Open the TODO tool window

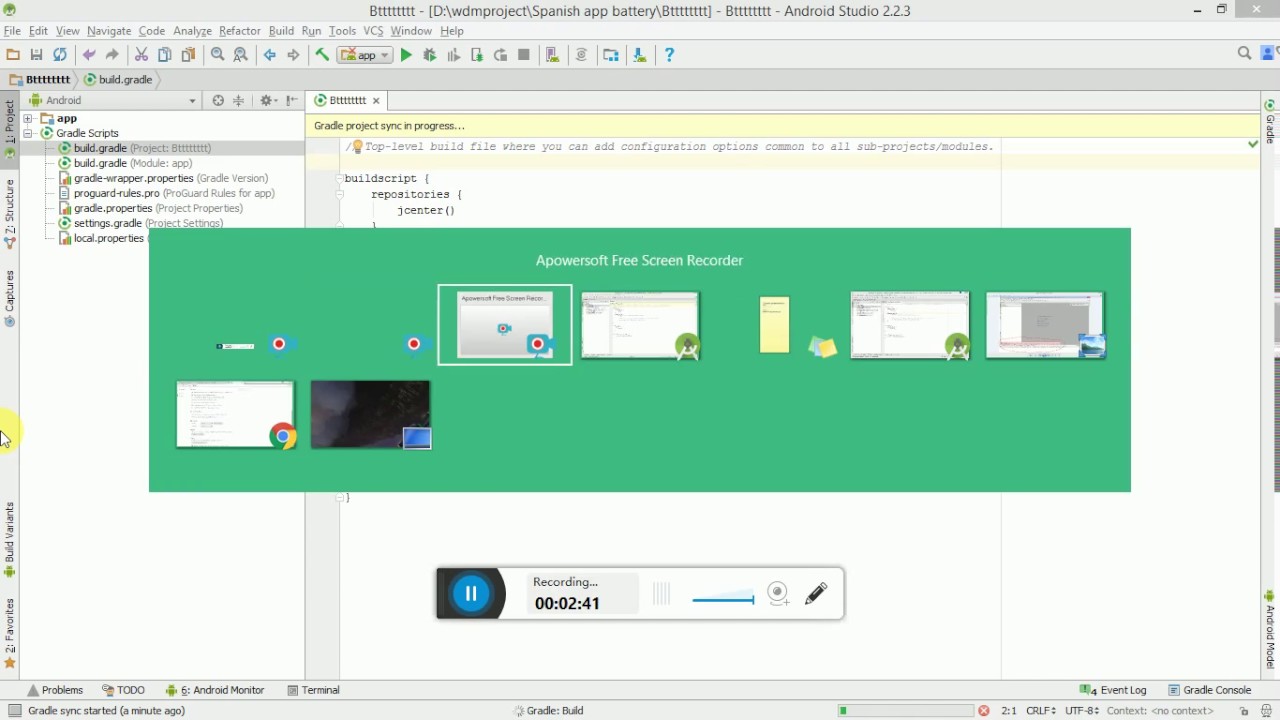pos(123,690)
